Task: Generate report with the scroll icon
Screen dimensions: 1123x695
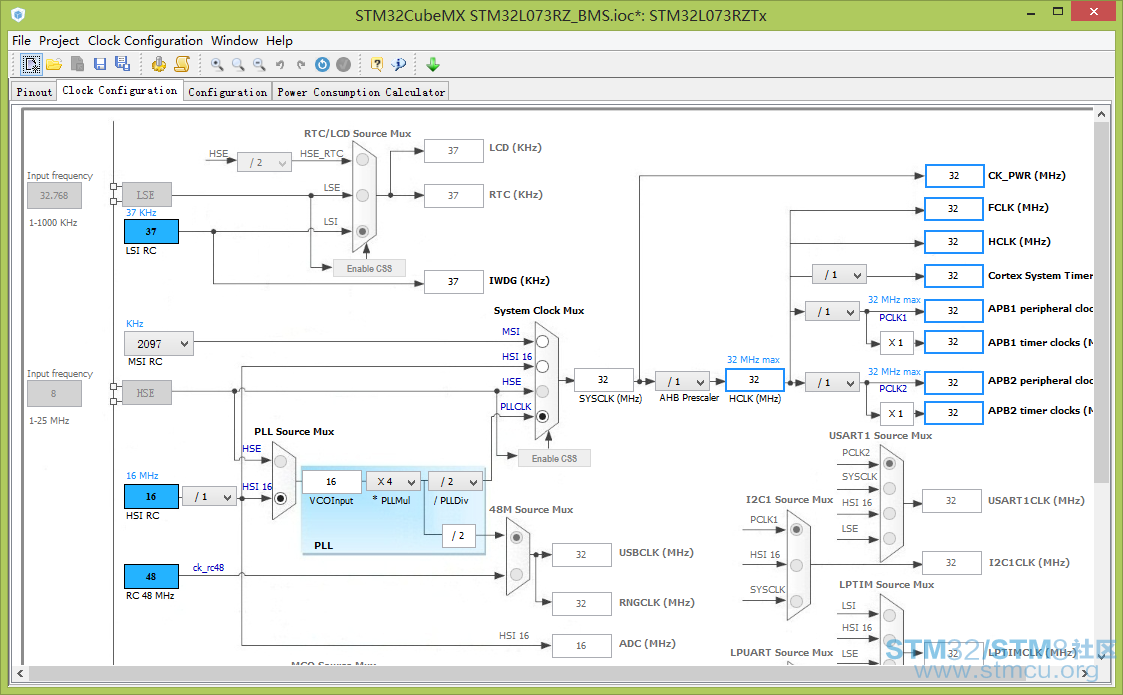Action: point(182,64)
